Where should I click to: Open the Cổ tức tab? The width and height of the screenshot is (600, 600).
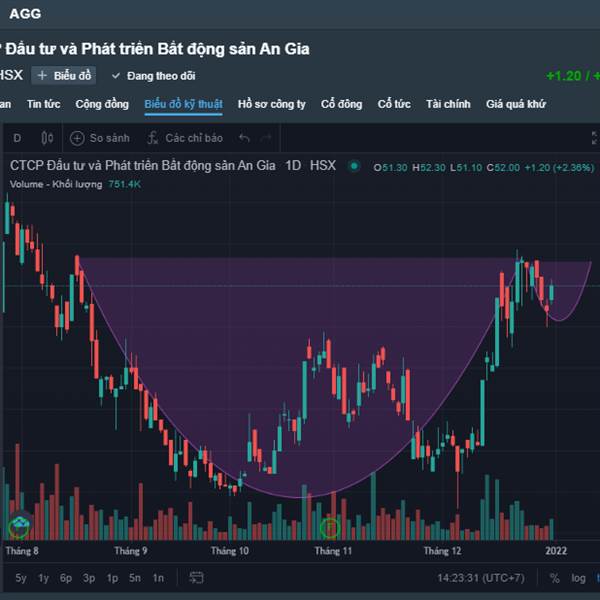click(394, 104)
